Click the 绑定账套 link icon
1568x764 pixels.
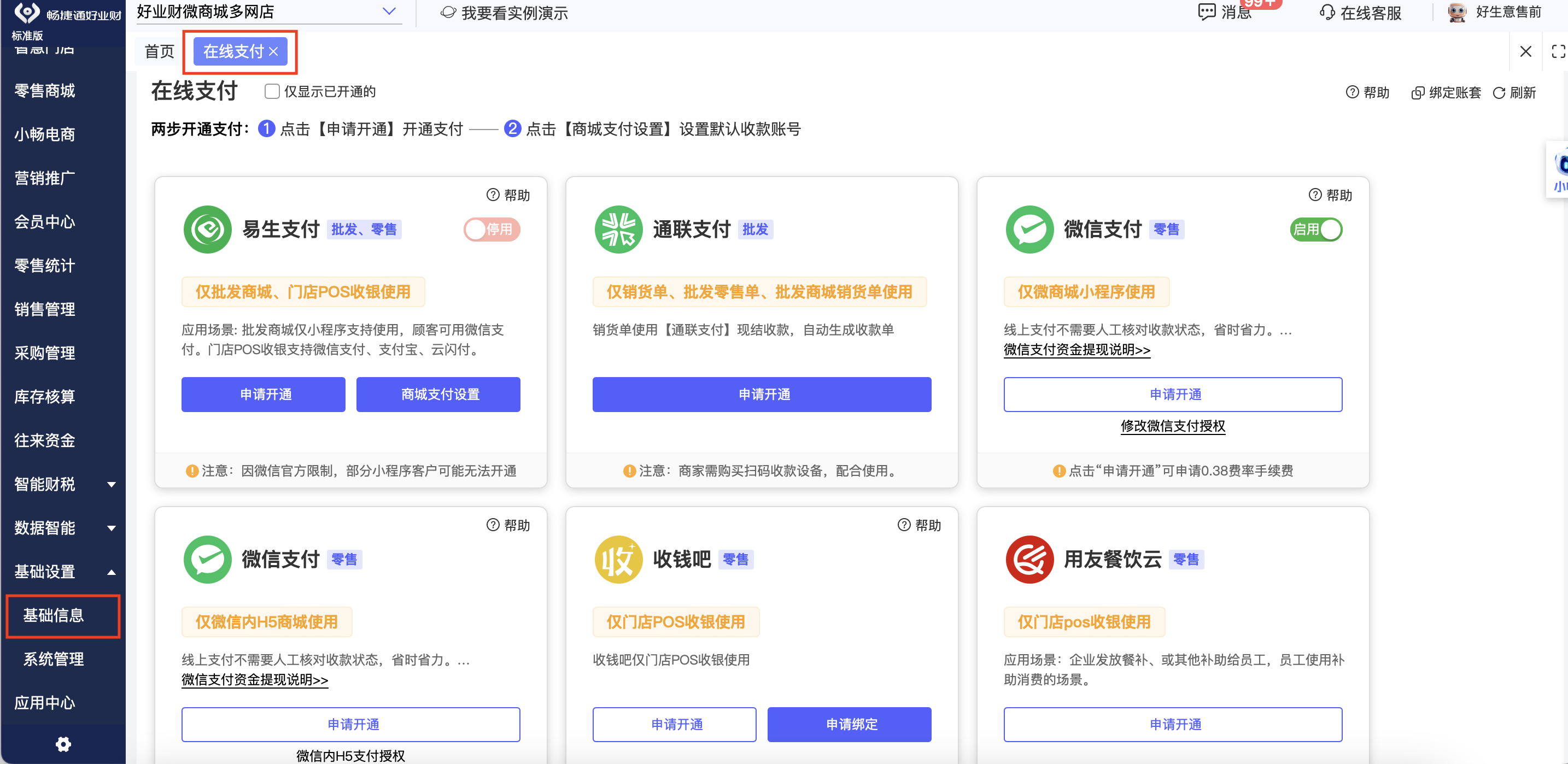[x=1418, y=92]
